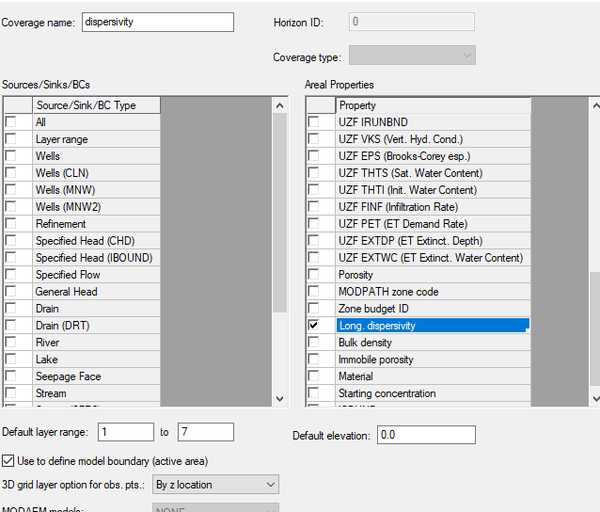Select the Long. dispersivity row
Image resolution: width=600 pixels, height=512 pixels.
(x=430, y=326)
